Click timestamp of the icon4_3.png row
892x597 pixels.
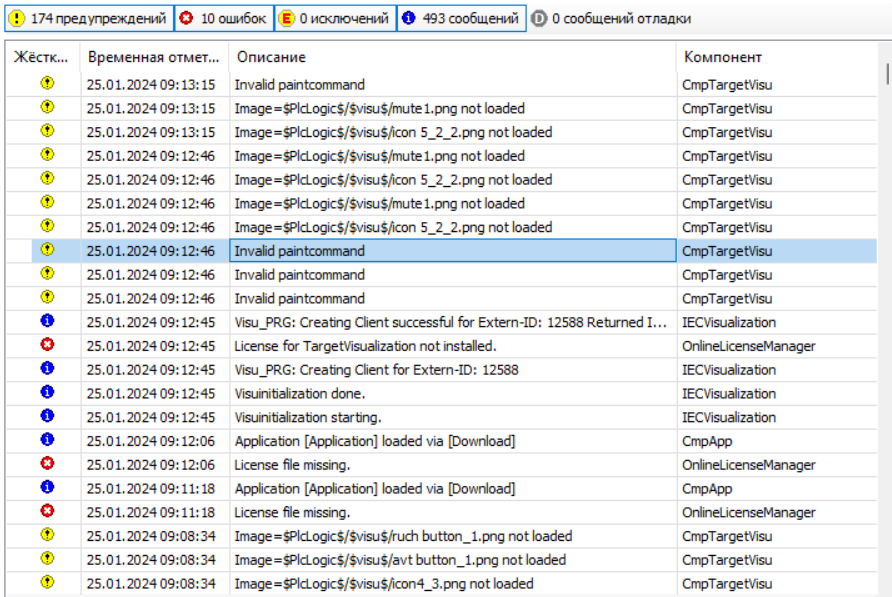151,584
